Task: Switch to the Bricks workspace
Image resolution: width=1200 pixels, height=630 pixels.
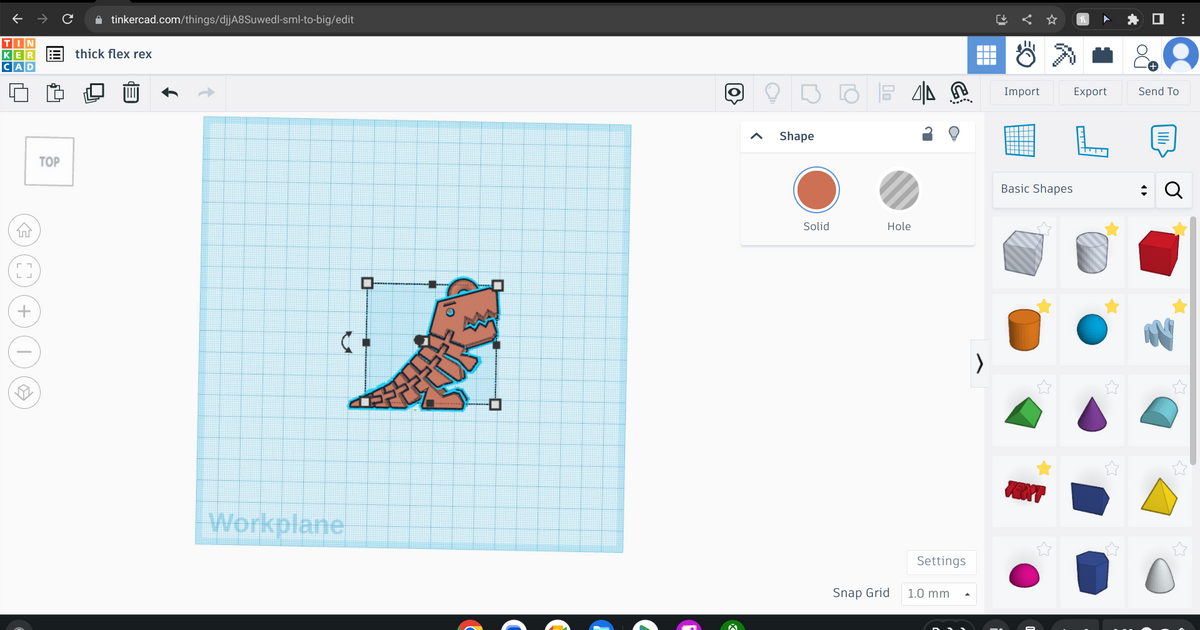Action: pyautogui.click(x=1102, y=56)
